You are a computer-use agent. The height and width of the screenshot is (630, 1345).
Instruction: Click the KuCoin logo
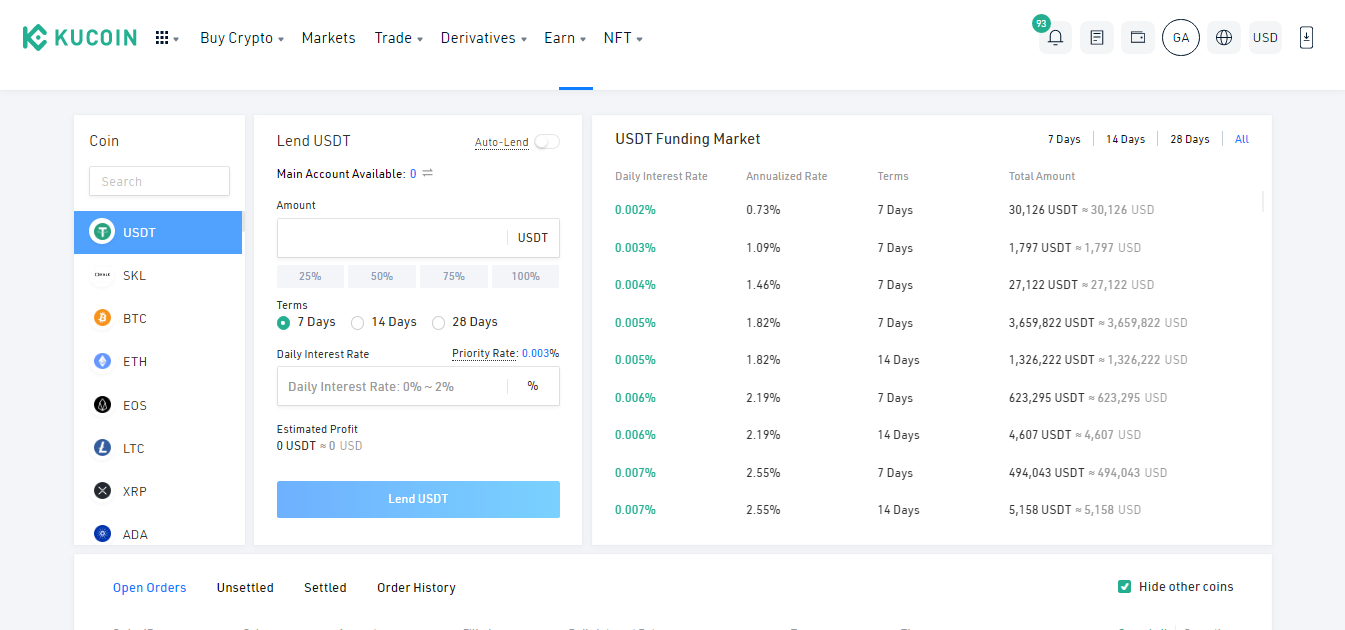(x=80, y=38)
